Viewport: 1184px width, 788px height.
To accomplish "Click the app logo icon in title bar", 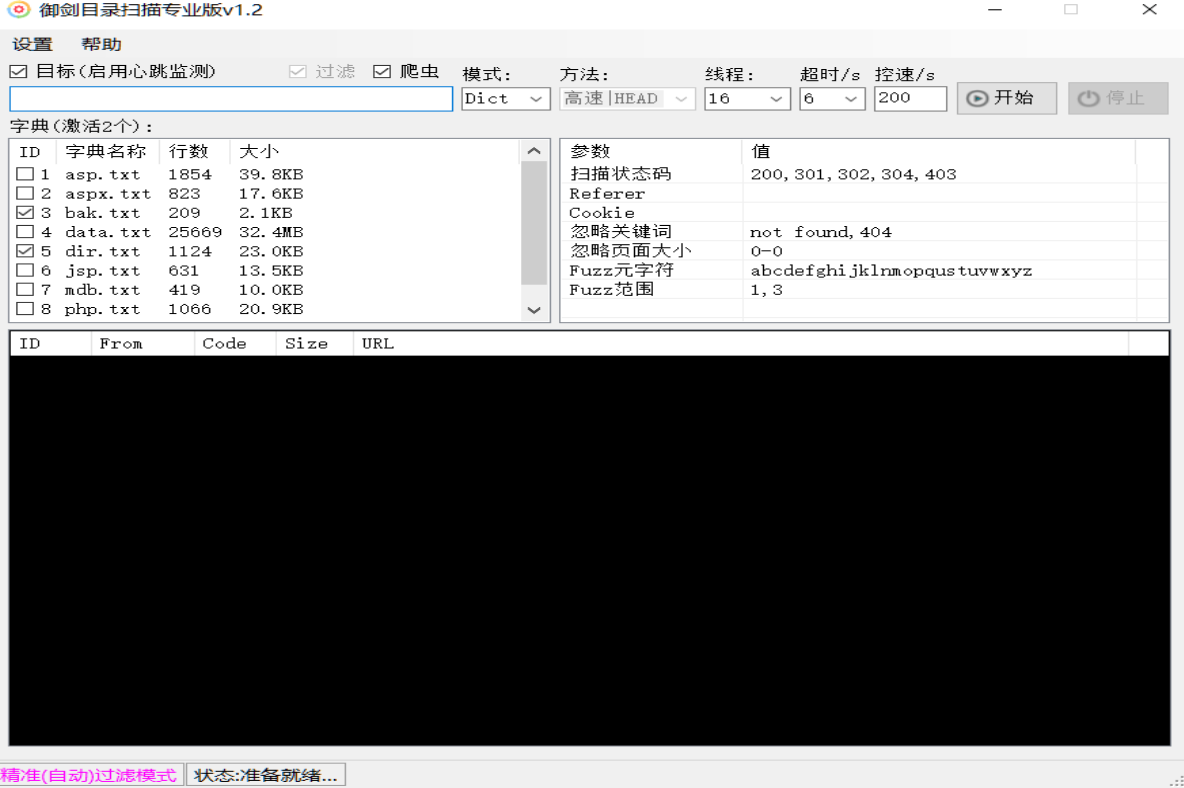I will [18, 10].
